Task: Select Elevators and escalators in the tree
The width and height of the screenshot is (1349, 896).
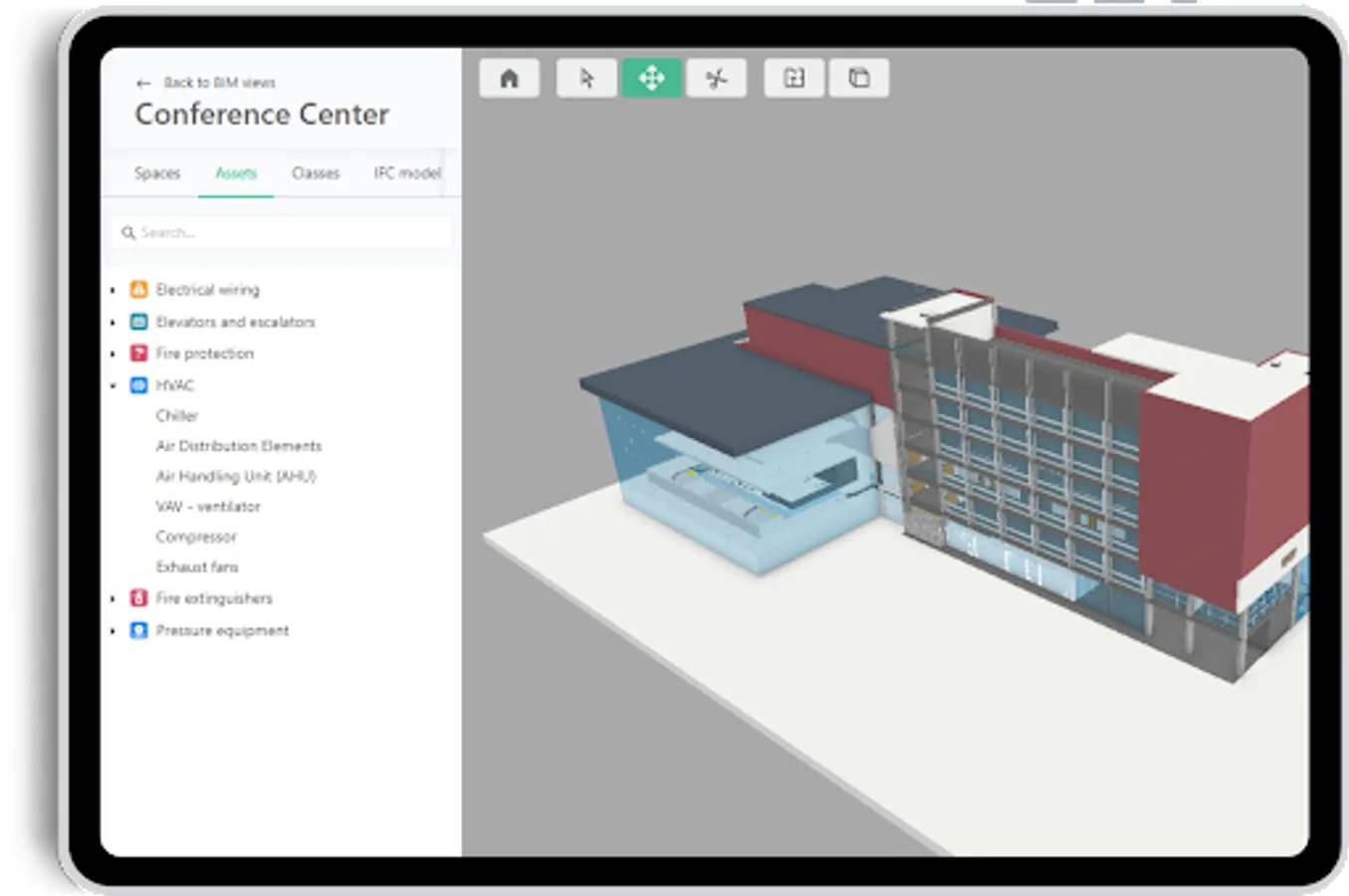Action: click(x=235, y=322)
